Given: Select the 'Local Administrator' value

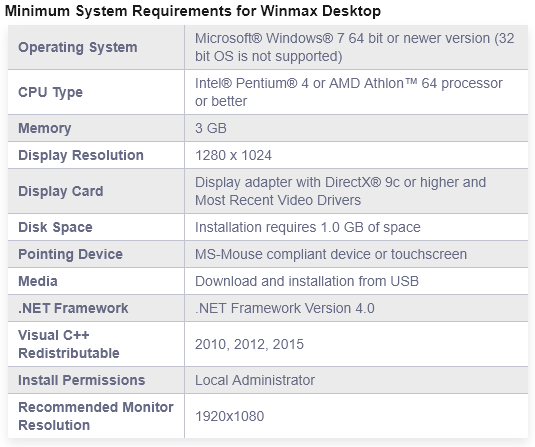Looking at the screenshot, I should point(255,380).
